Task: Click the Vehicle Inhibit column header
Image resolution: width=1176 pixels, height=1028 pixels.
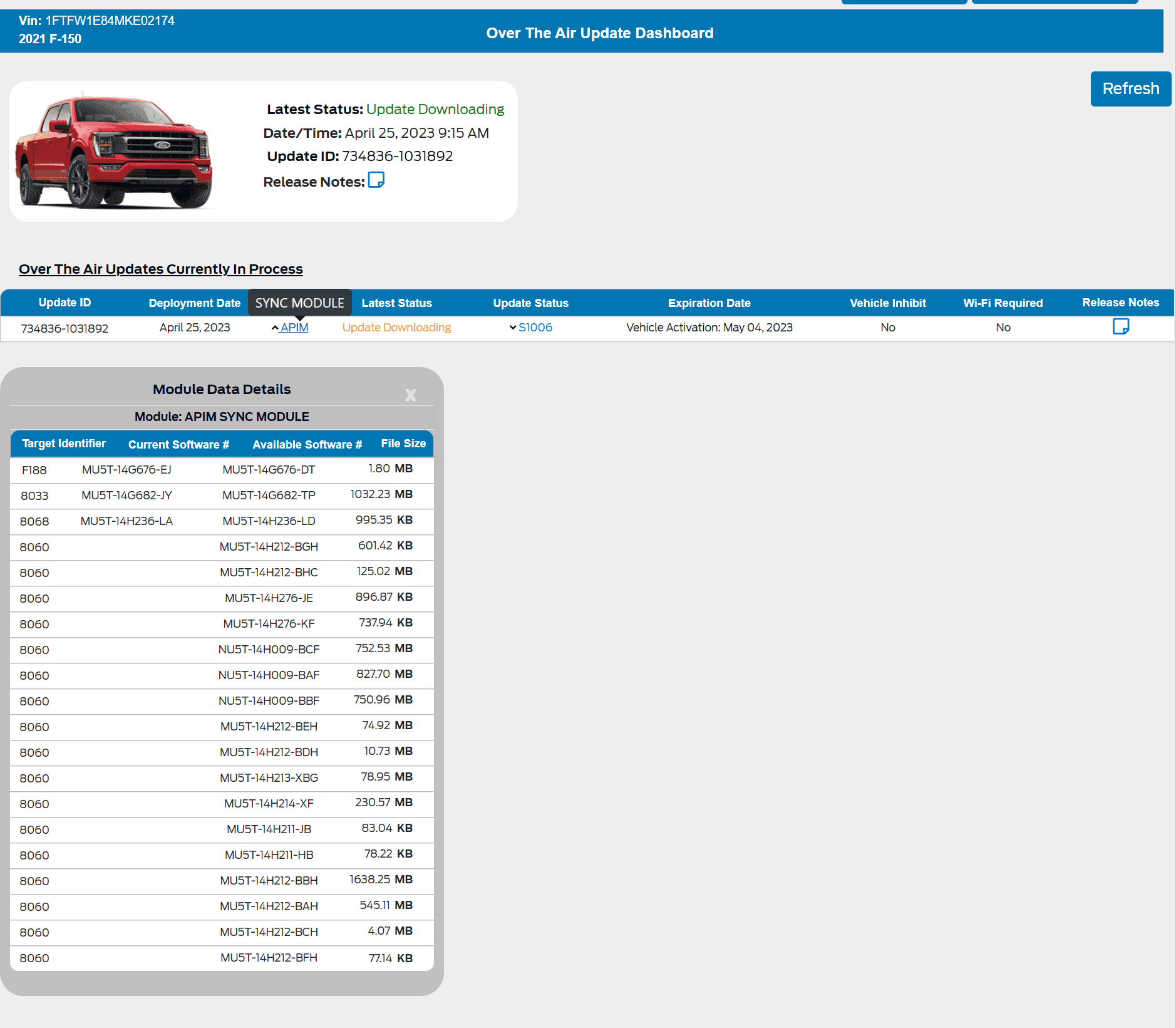Action: (x=888, y=303)
